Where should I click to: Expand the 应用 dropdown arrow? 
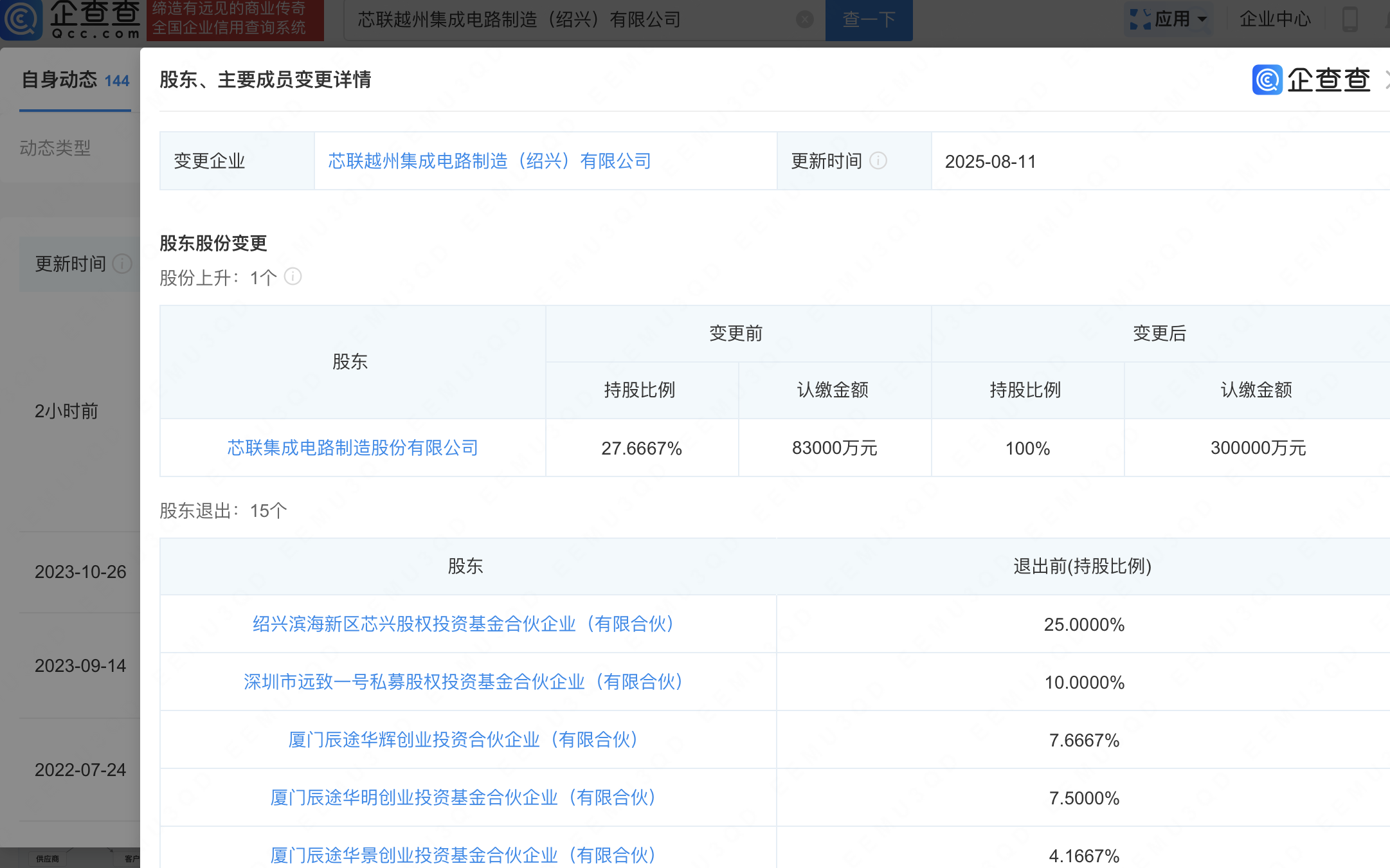tap(1202, 20)
